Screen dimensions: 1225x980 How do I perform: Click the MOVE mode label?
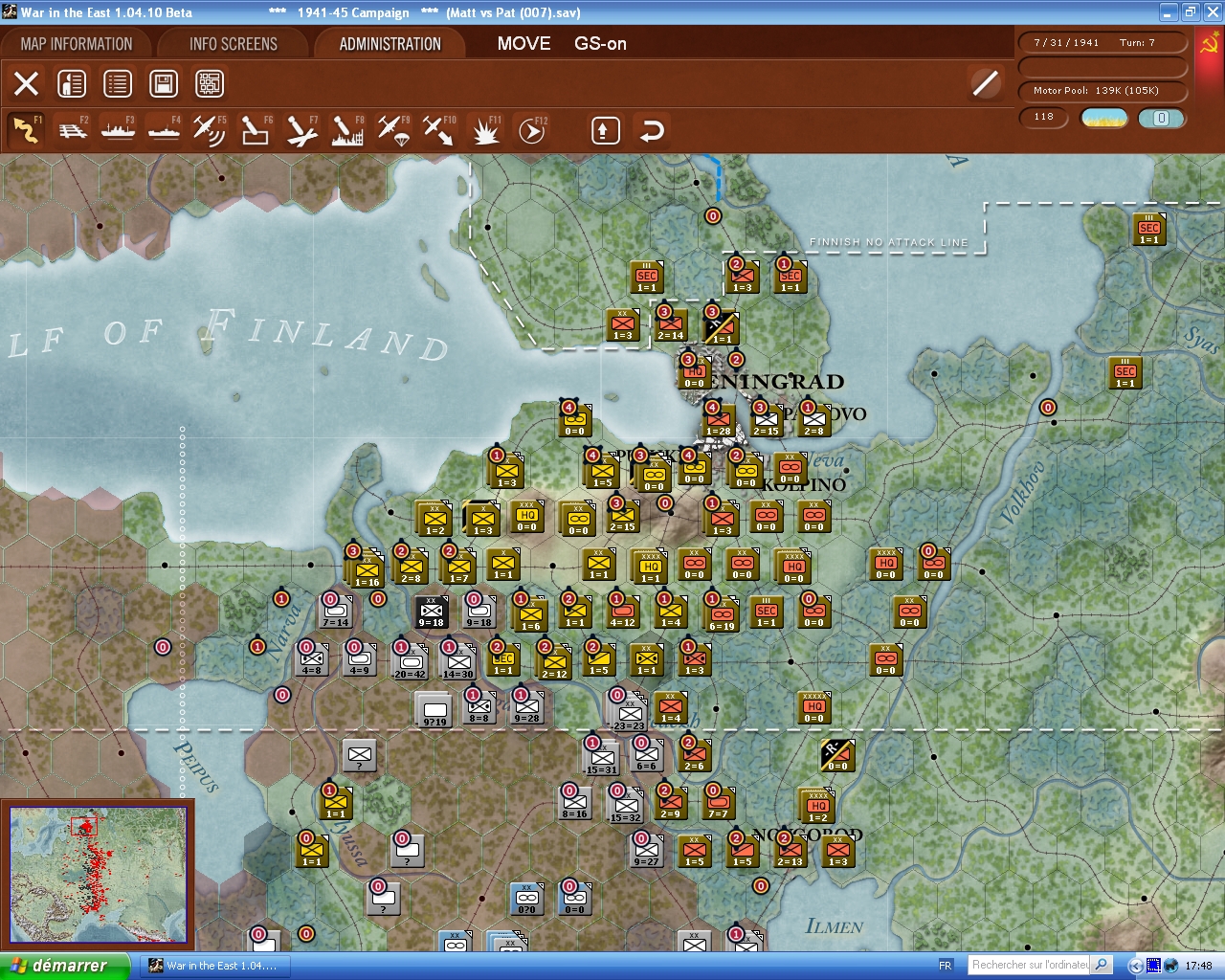(523, 43)
